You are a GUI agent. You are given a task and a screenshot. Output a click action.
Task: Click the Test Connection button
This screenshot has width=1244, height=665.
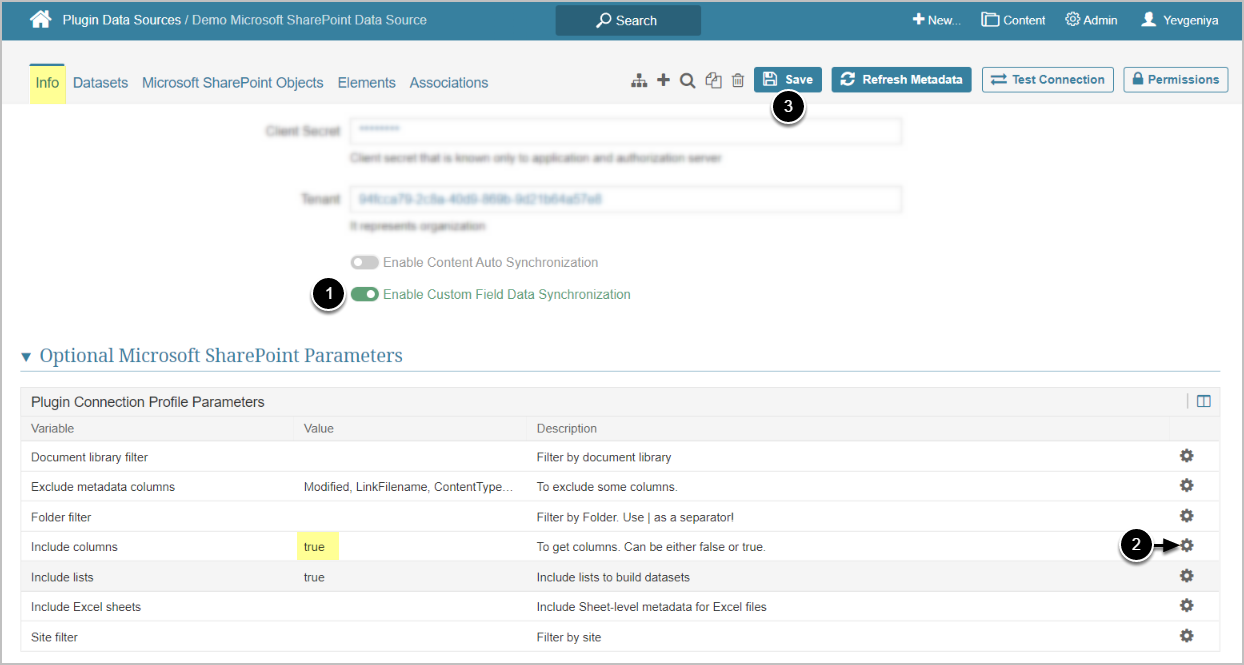coord(1048,80)
